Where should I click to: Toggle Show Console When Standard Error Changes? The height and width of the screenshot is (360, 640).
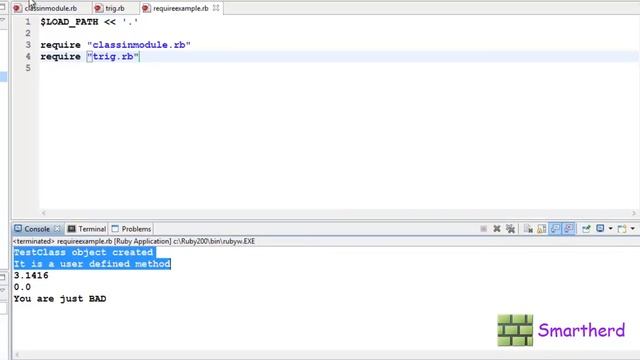tap(569, 229)
